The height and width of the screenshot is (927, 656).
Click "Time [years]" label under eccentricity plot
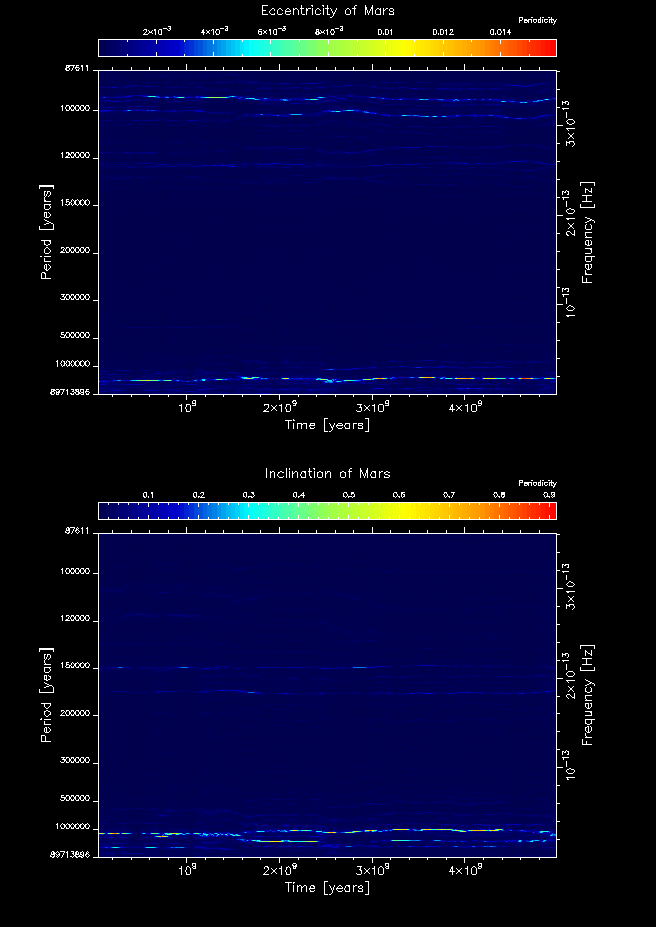(327, 425)
